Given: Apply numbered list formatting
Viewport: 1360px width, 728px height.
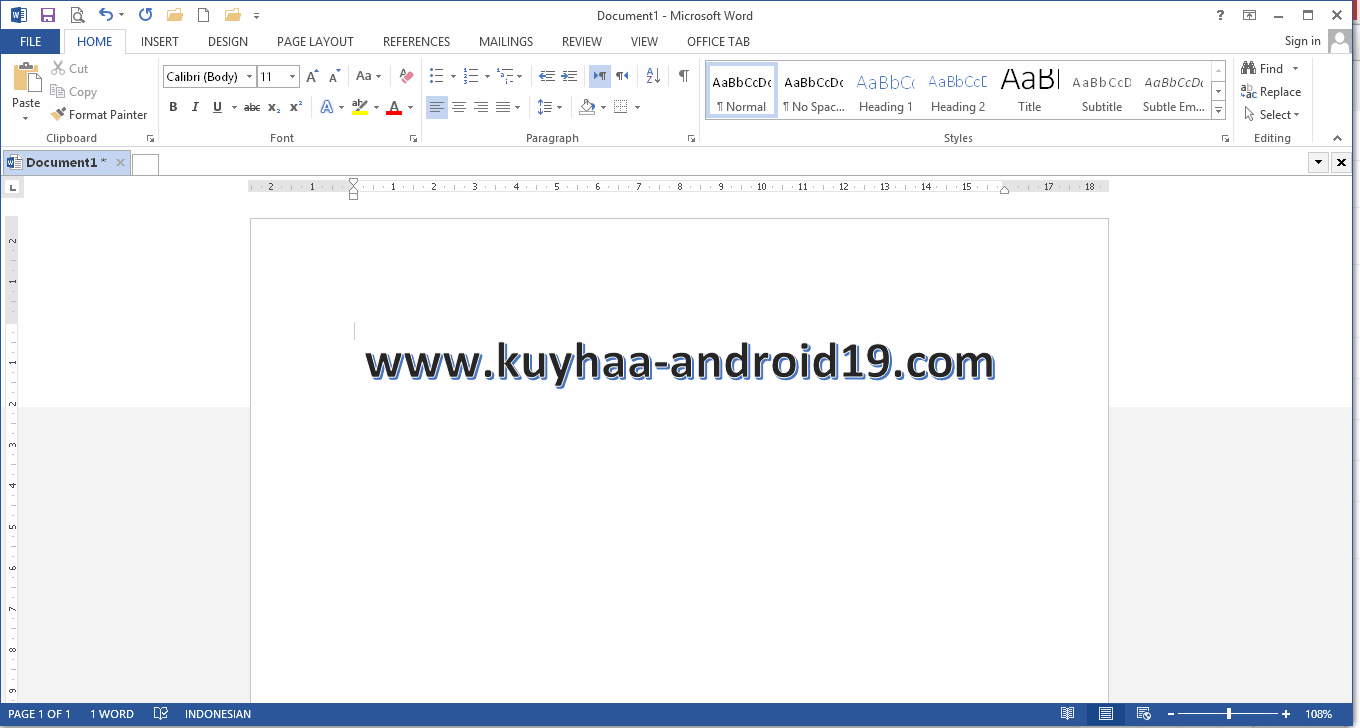Looking at the screenshot, I should [471, 77].
